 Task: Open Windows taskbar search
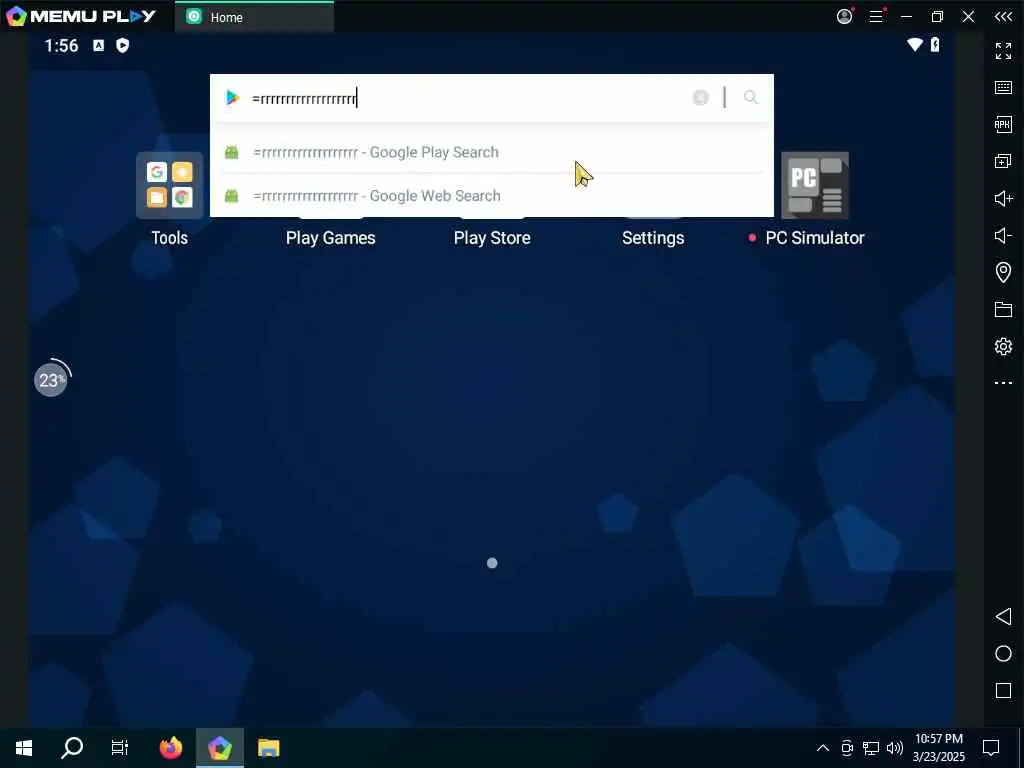click(72, 748)
